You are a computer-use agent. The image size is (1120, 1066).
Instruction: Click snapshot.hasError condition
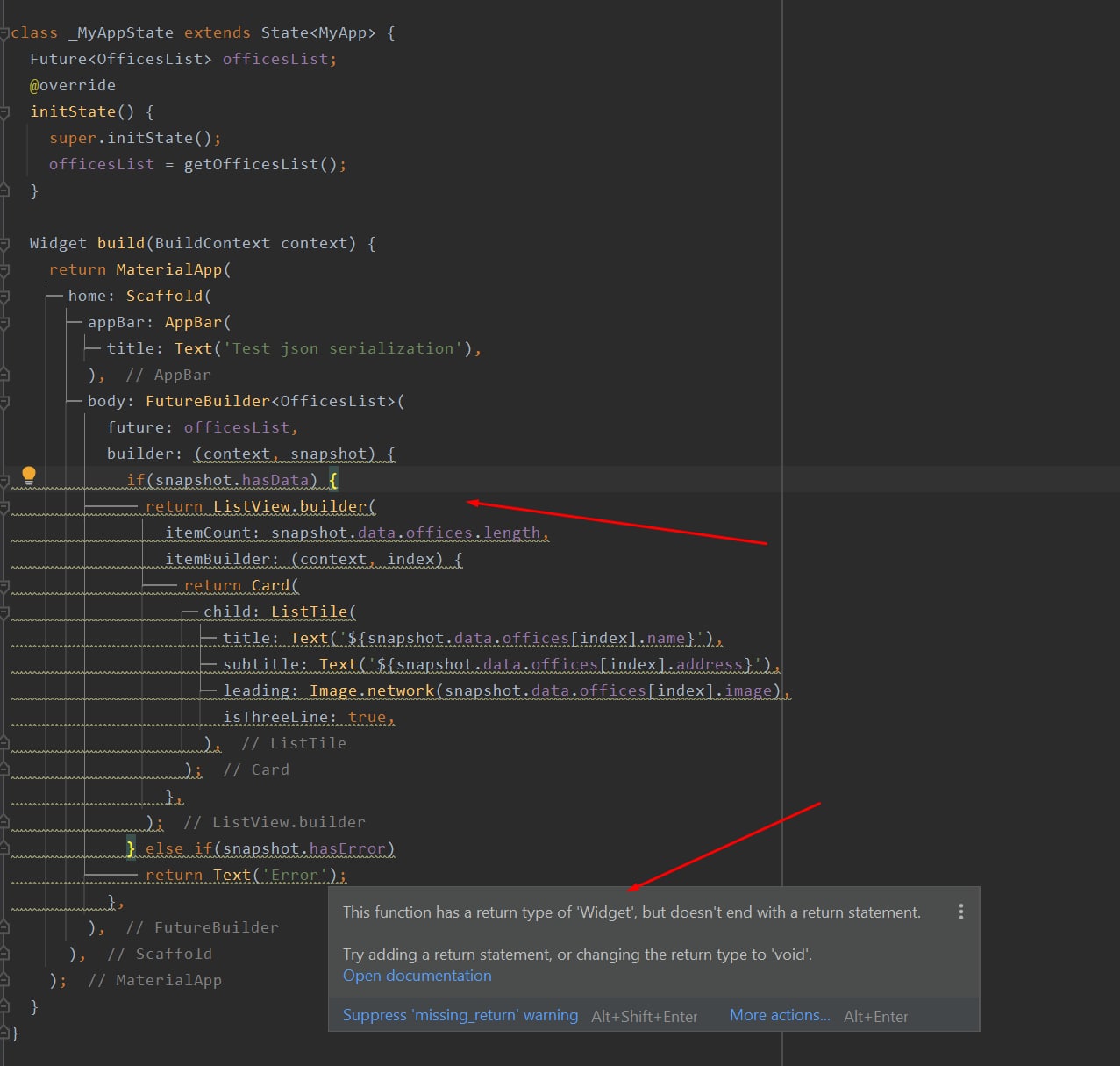click(x=304, y=848)
